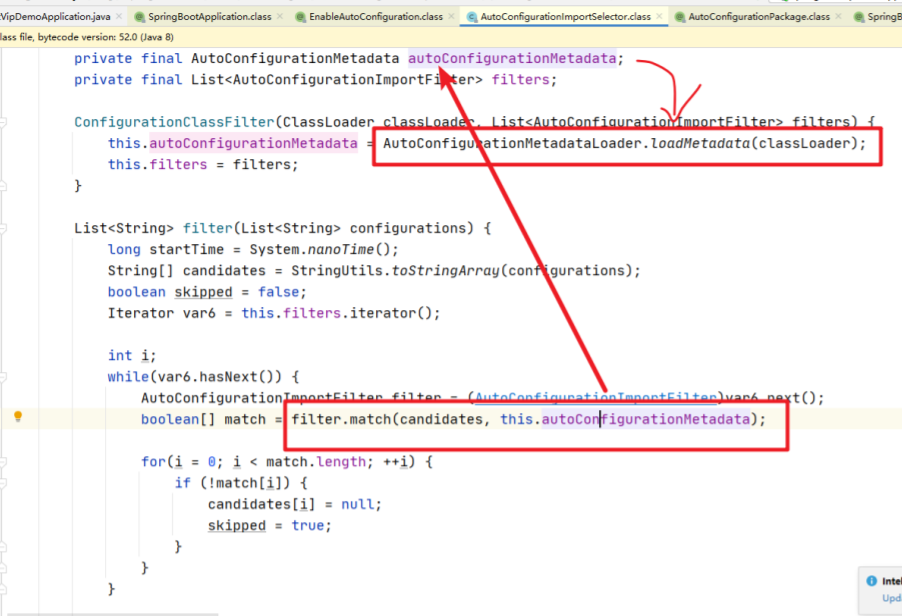Image resolution: width=902 pixels, height=616 pixels.
Task: Click the Upd link in IntelliJ notification
Action: (890, 598)
